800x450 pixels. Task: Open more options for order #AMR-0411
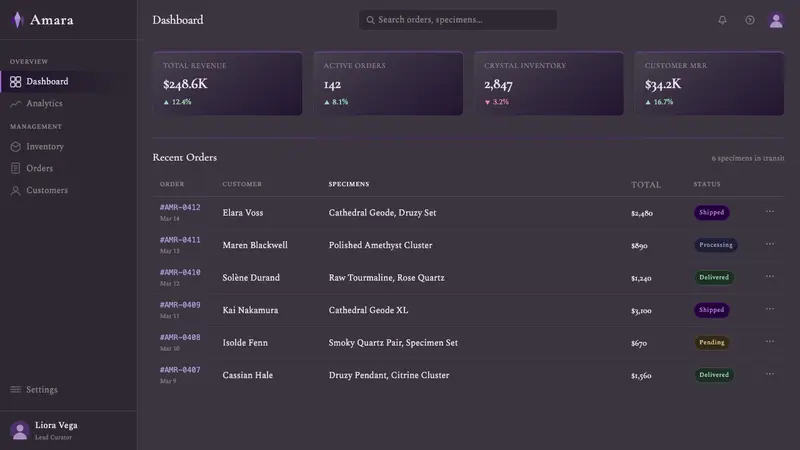[x=769, y=244]
